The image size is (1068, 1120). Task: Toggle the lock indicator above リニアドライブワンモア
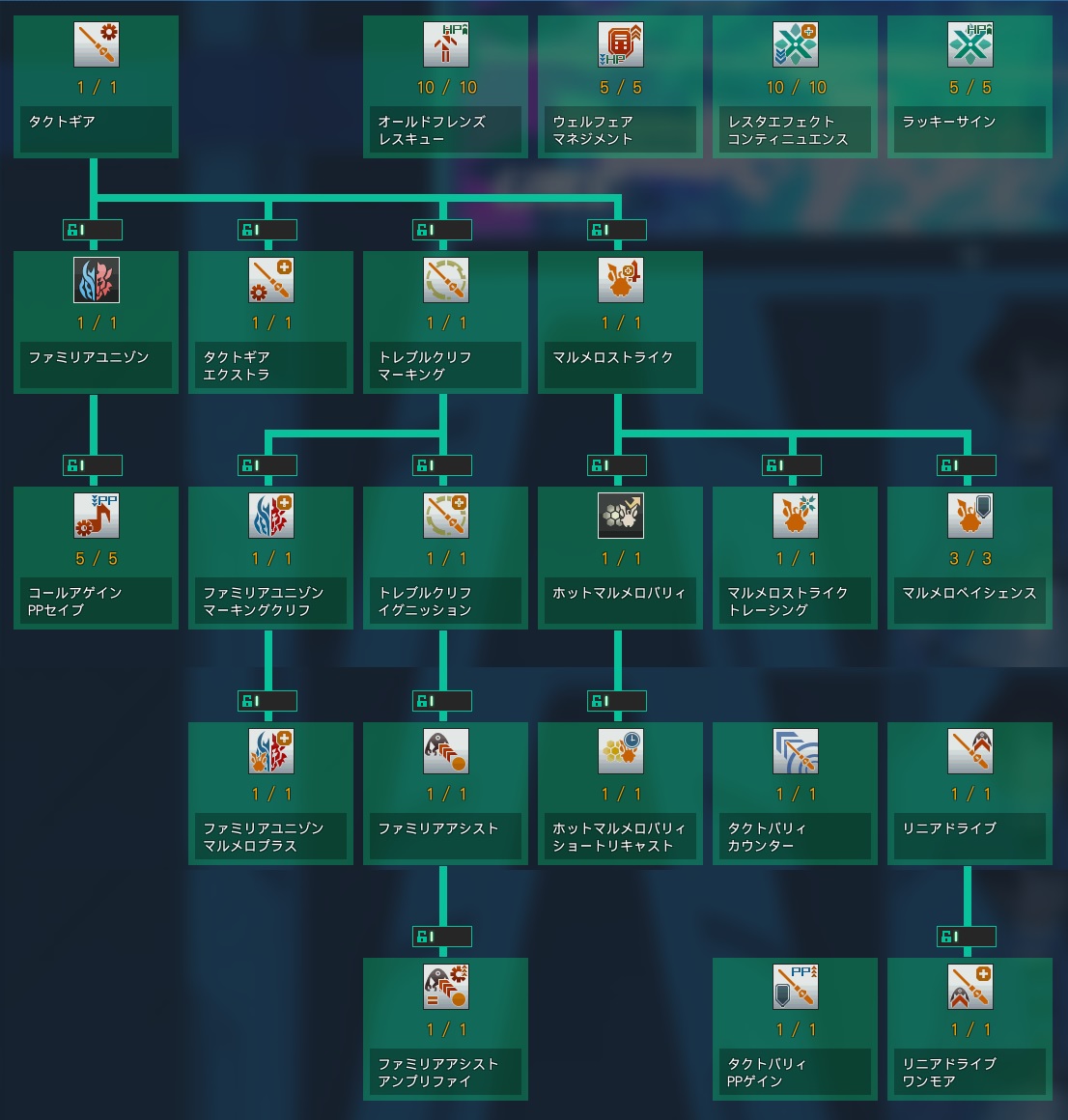[x=968, y=937]
